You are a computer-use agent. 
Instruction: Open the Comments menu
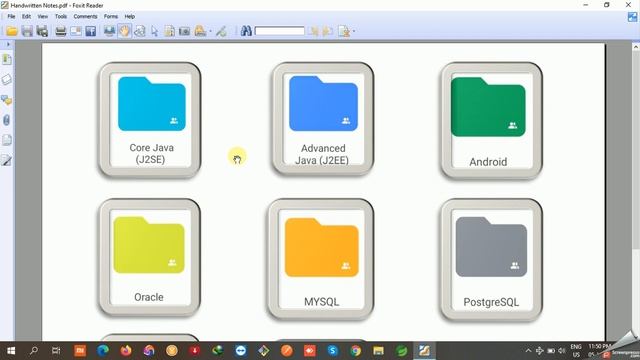tap(85, 16)
